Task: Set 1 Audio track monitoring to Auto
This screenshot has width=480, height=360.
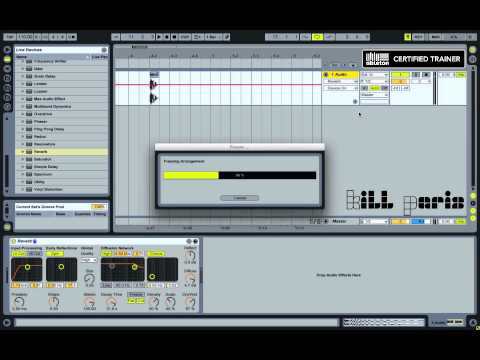Action: [375, 88]
